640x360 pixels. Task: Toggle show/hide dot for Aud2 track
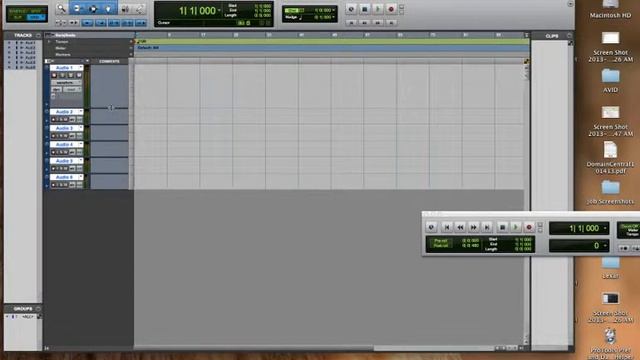[9, 47]
